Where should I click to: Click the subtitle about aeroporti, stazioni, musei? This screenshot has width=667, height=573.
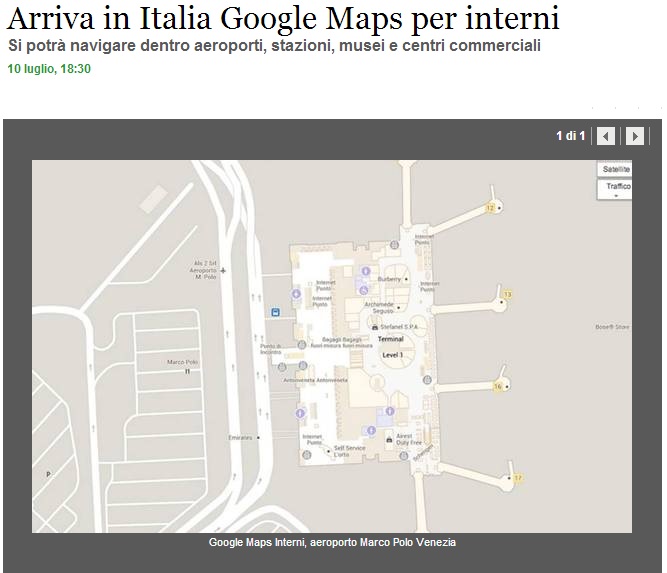tap(274, 46)
